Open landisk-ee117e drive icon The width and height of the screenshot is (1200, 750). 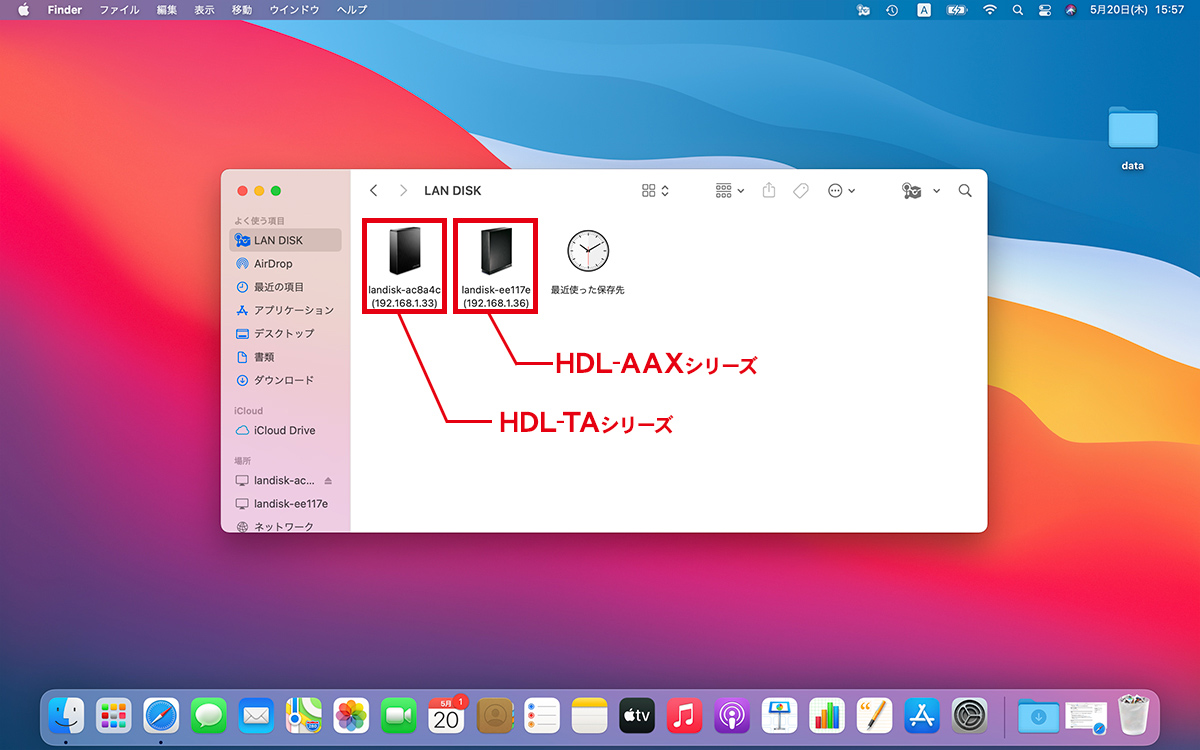click(x=496, y=252)
